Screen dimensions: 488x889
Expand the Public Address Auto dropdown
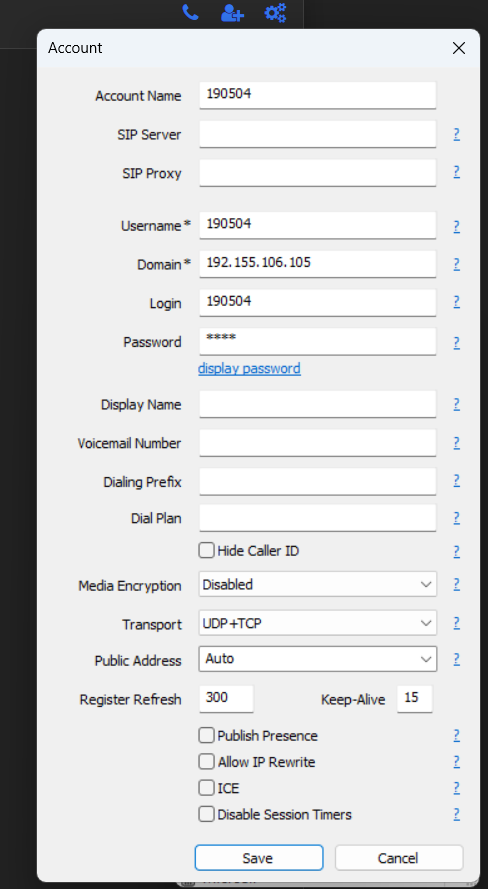pos(317,659)
